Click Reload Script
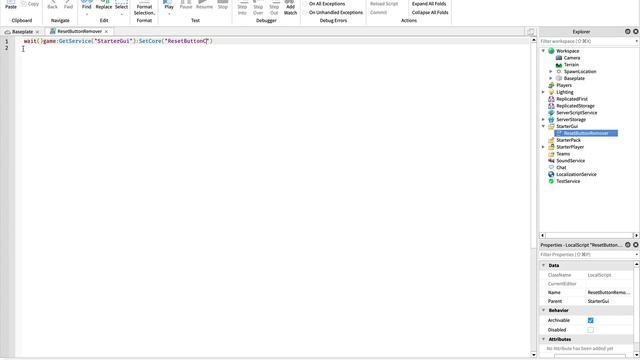 tap(384, 4)
